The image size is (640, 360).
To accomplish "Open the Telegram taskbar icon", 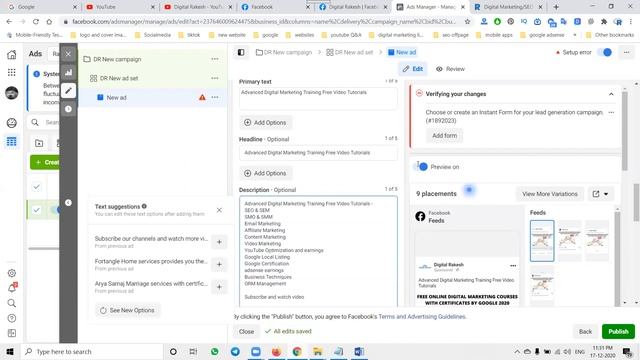I will click(235, 351).
